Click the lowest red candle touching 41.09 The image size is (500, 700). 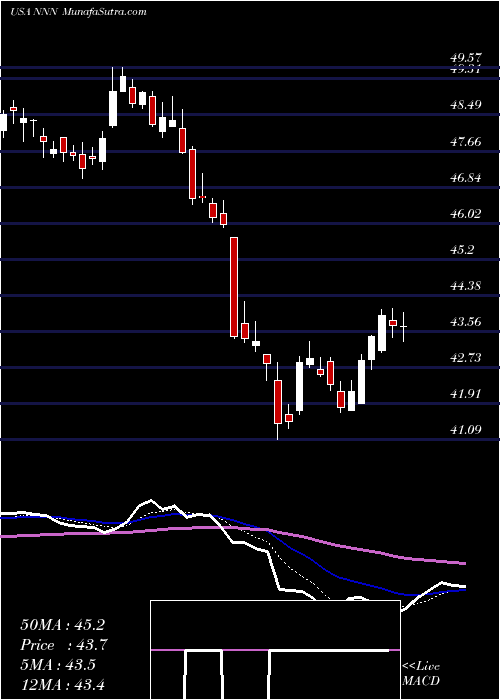pyautogui.click(x=278, y=401)
